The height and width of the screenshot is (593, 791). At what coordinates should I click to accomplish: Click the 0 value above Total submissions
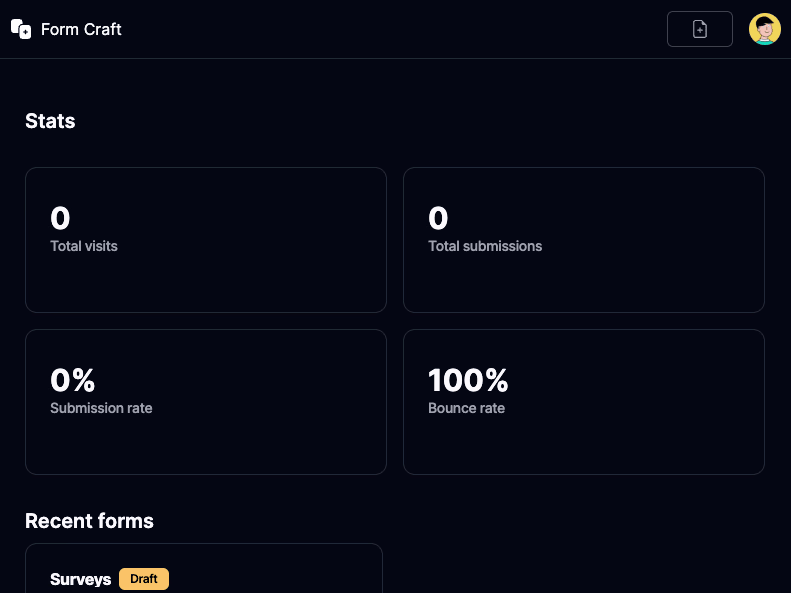click(x=438, y=218)
